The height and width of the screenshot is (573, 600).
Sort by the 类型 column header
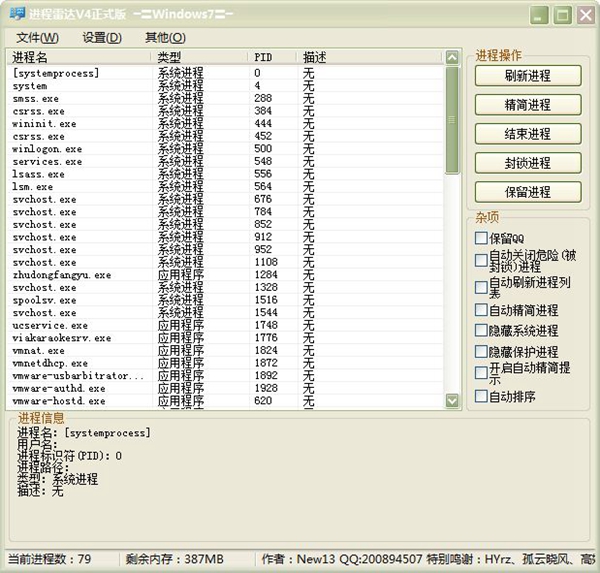(x=200, y=57)
